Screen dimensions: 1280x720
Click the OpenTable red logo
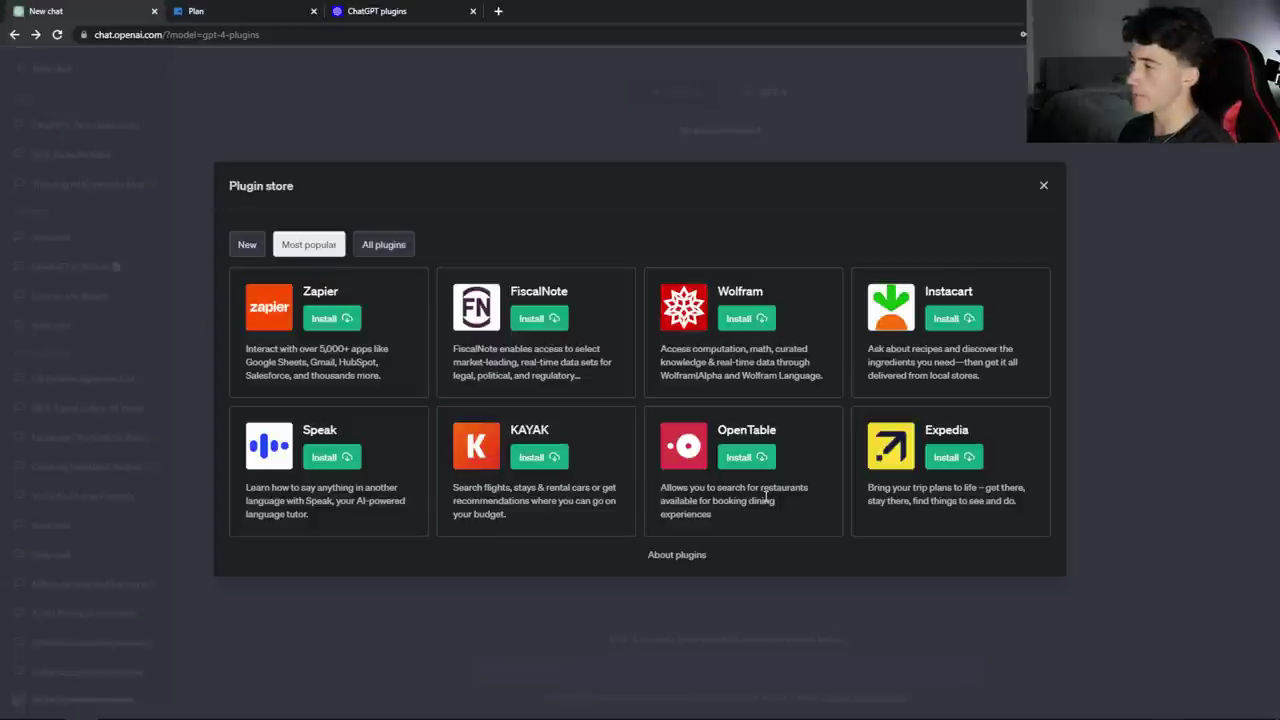[684, 446]
